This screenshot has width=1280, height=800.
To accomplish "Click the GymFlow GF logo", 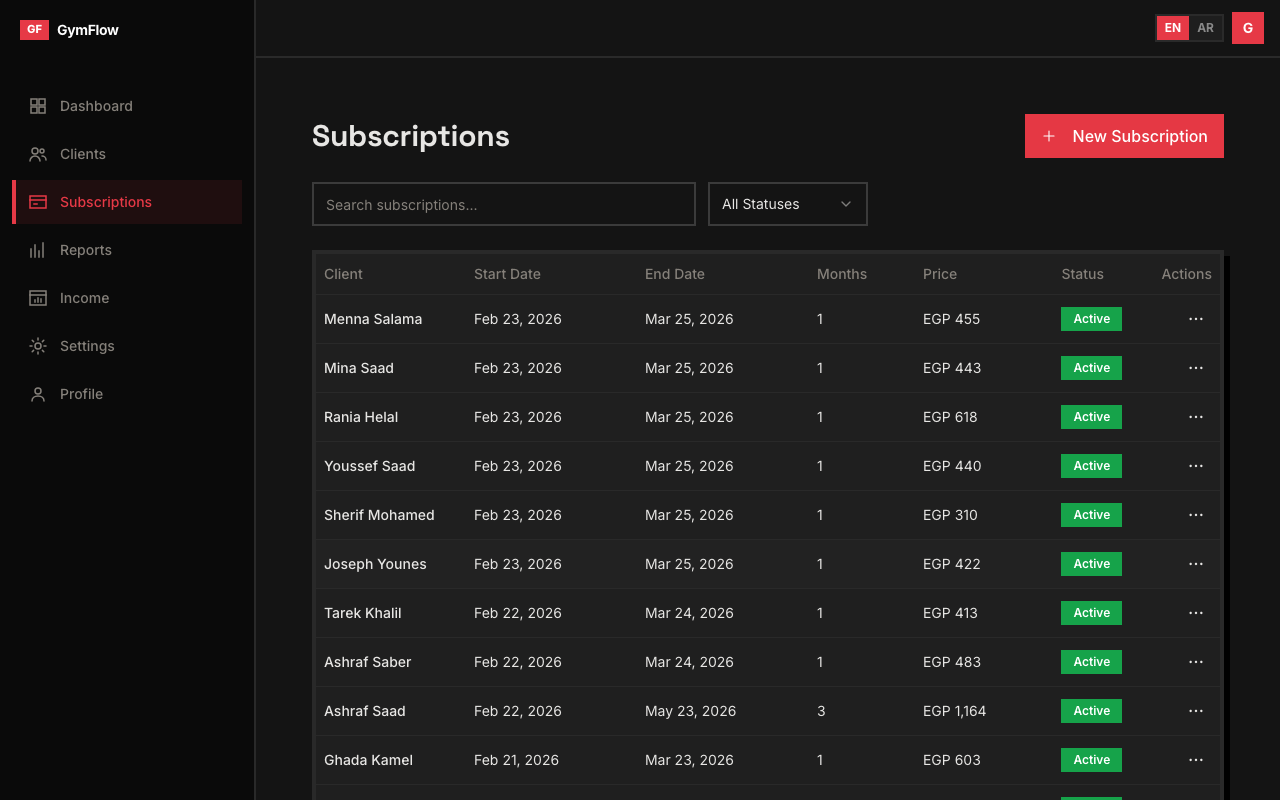I will pyautogui.click(x=34, y=30).
